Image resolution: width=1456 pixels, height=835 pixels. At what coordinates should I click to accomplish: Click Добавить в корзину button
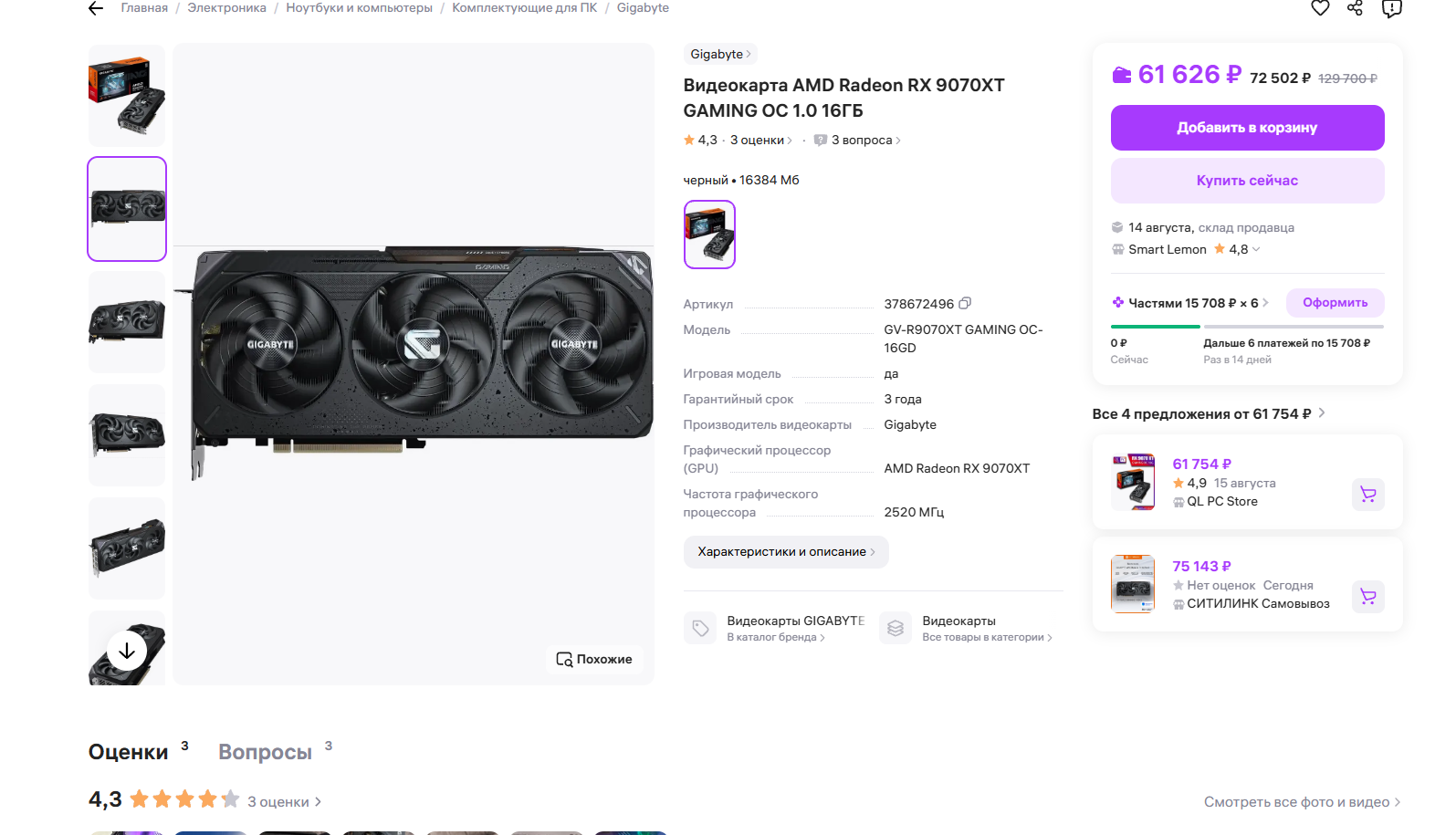click(x=1247, y=128)
